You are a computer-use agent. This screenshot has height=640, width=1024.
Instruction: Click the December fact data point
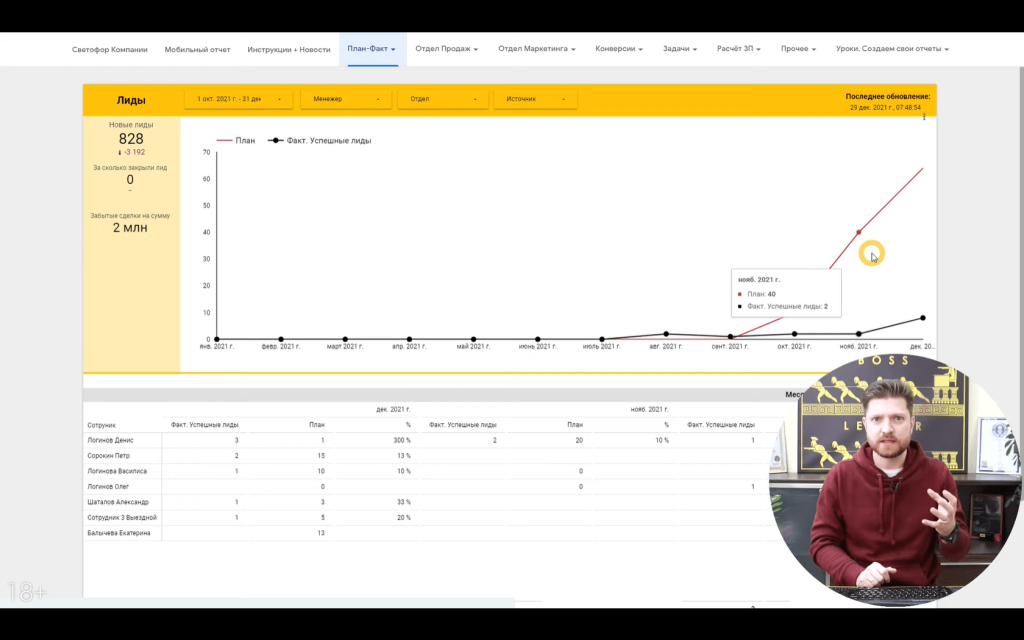(x=922, y=318)
